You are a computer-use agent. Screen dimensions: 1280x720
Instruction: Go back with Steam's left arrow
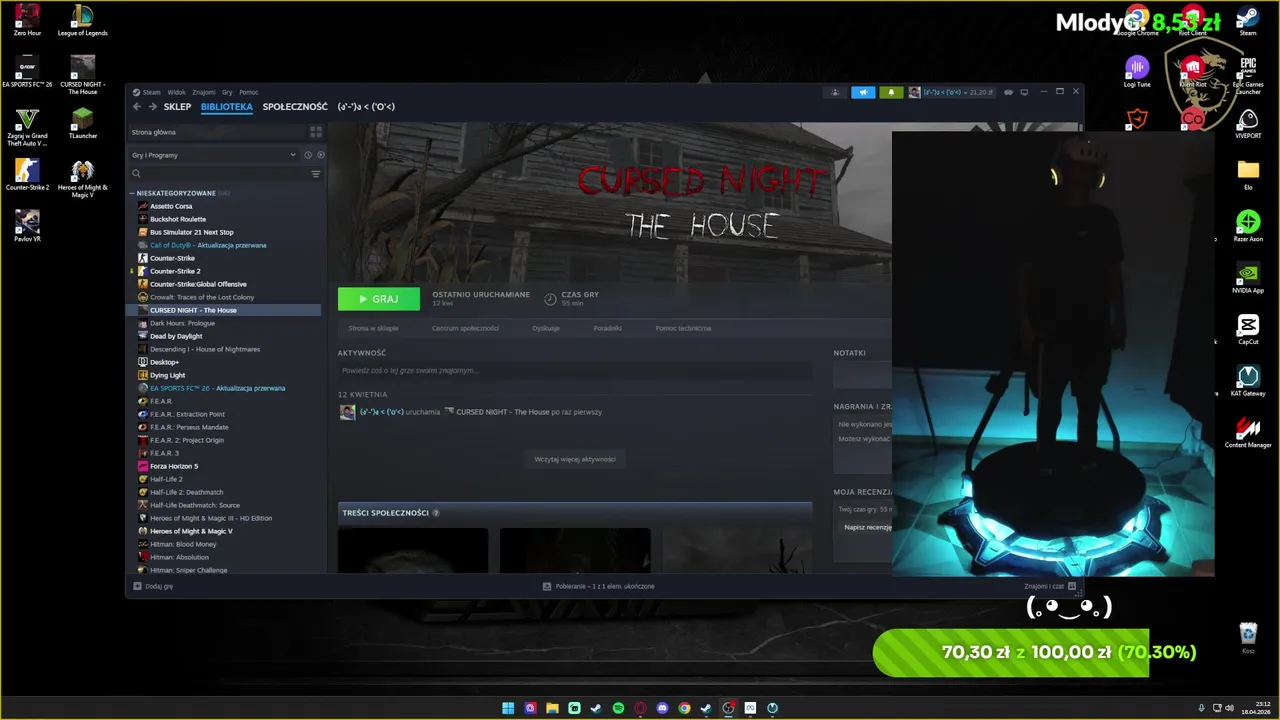[137, 107]
